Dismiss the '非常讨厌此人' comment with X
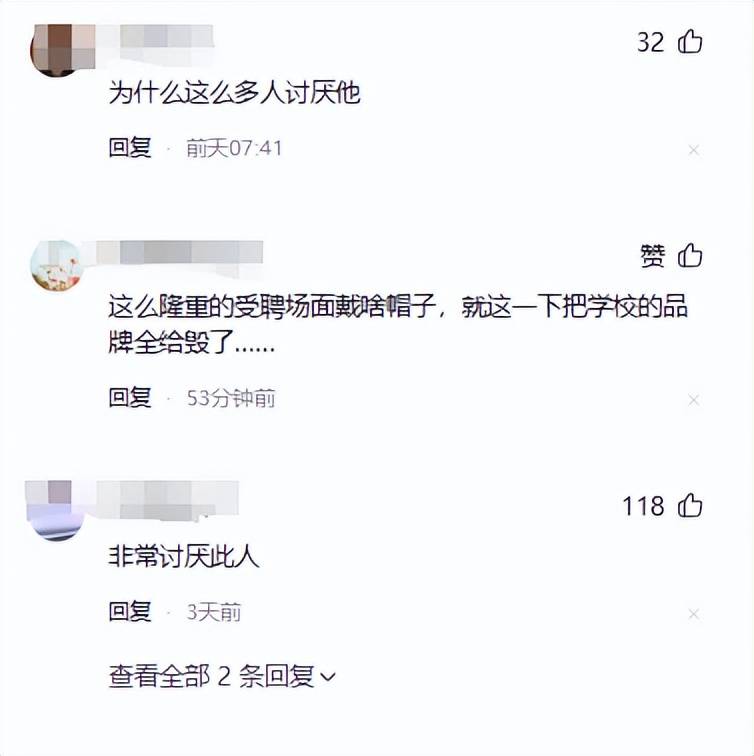 (x=694, y=614)
